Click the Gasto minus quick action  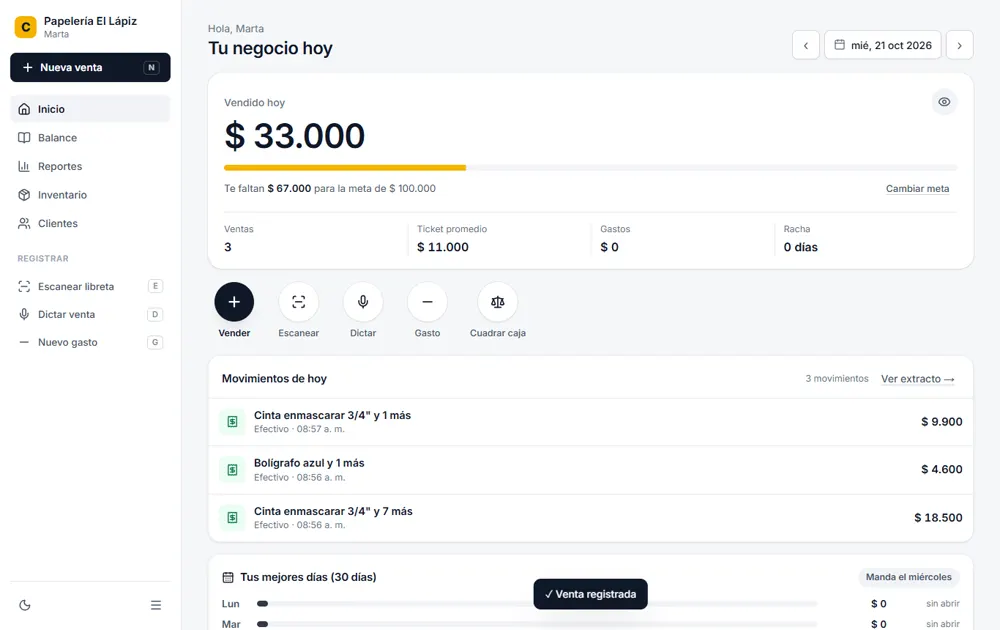click(427, 302)
